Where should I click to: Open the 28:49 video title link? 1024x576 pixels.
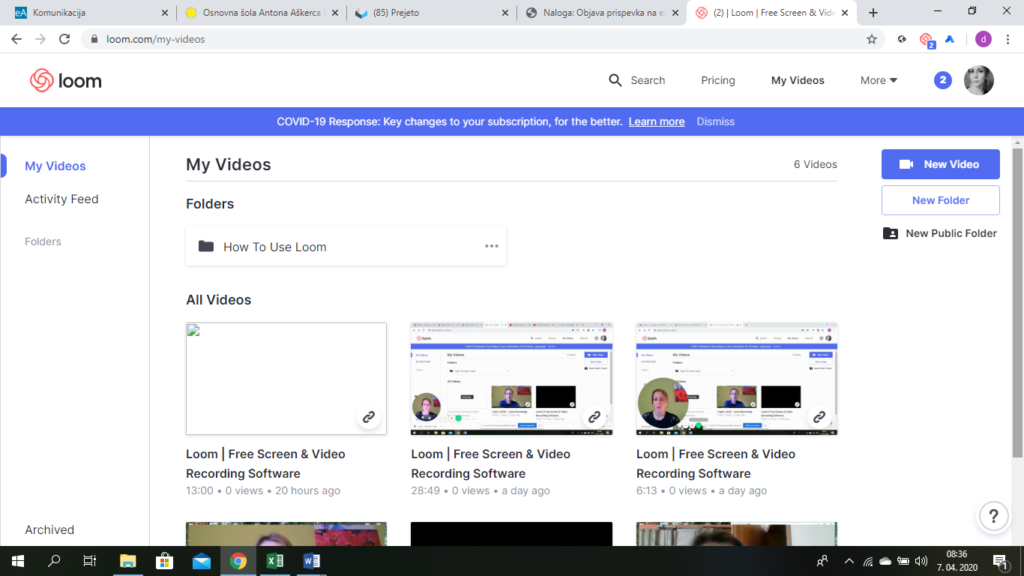click(x=490, y=464)
